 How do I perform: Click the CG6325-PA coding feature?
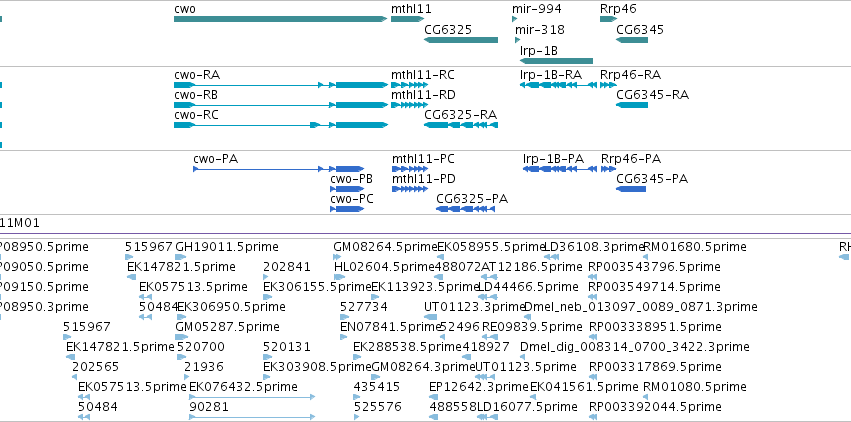466,209
